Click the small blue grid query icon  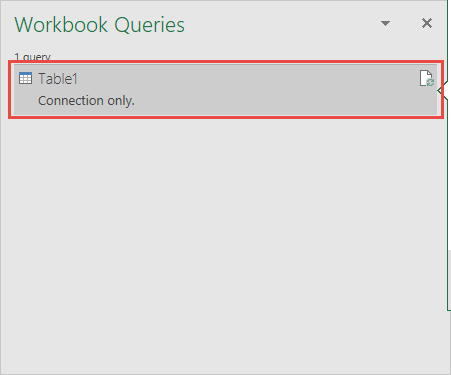point(25,78)
